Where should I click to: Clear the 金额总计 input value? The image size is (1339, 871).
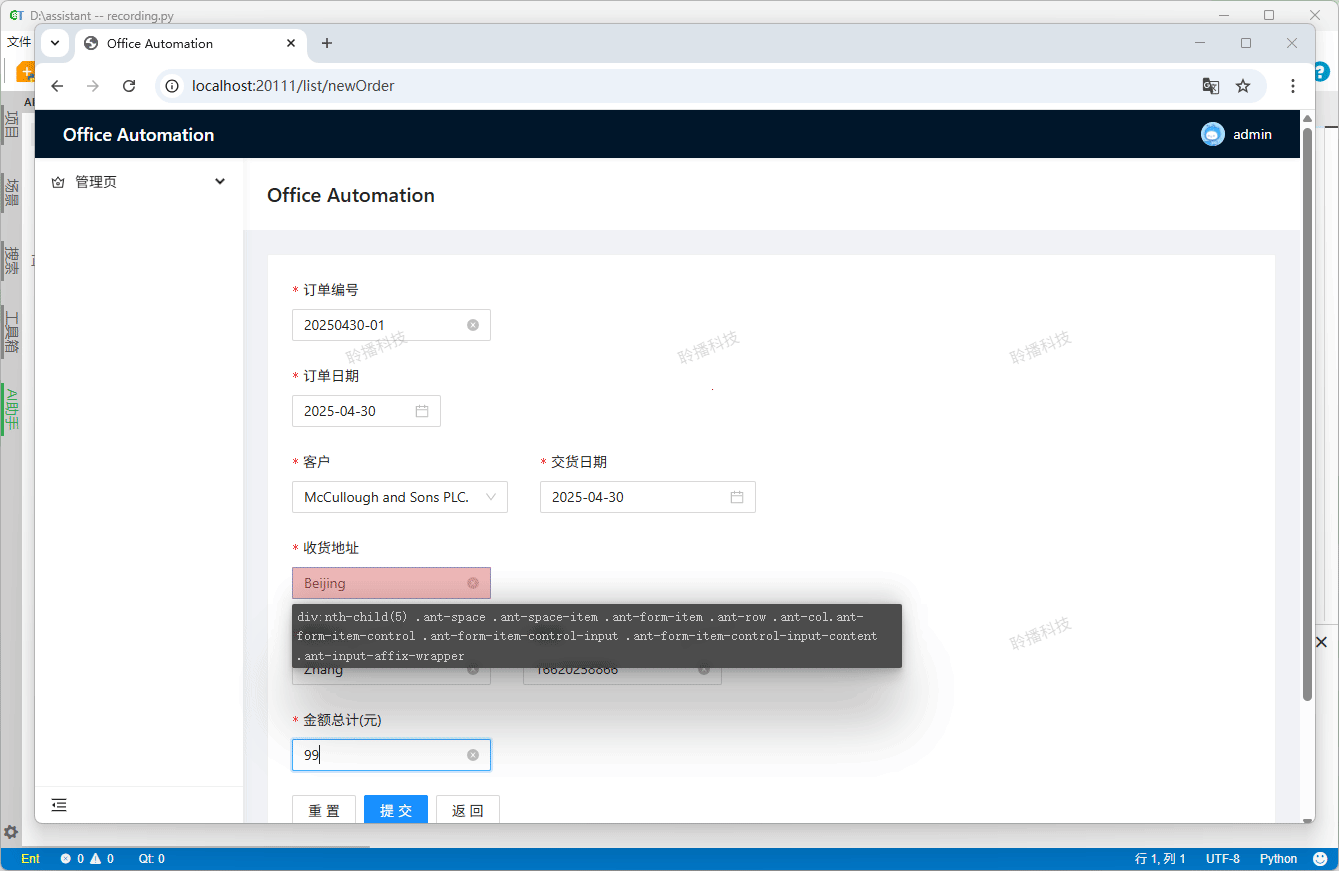[473, 755]
